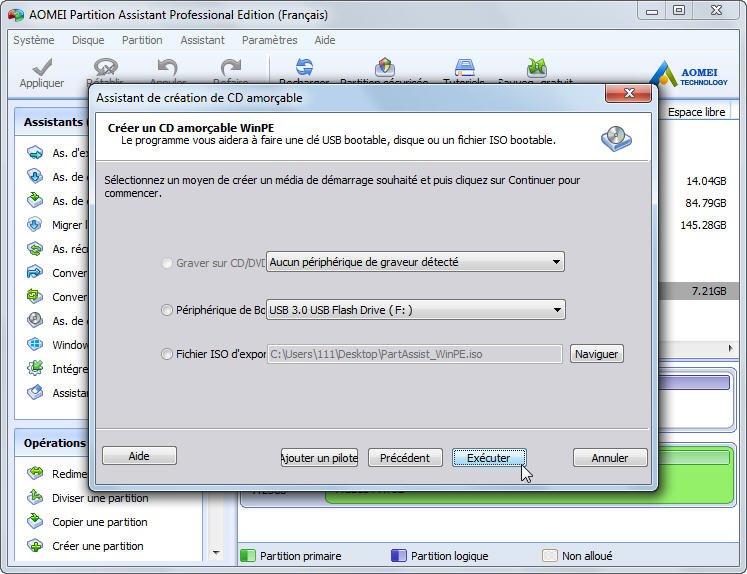Click the 'As. réc' recovery wizard icon
The width and height of the screenshot is (747, 574).
(35, 249)
